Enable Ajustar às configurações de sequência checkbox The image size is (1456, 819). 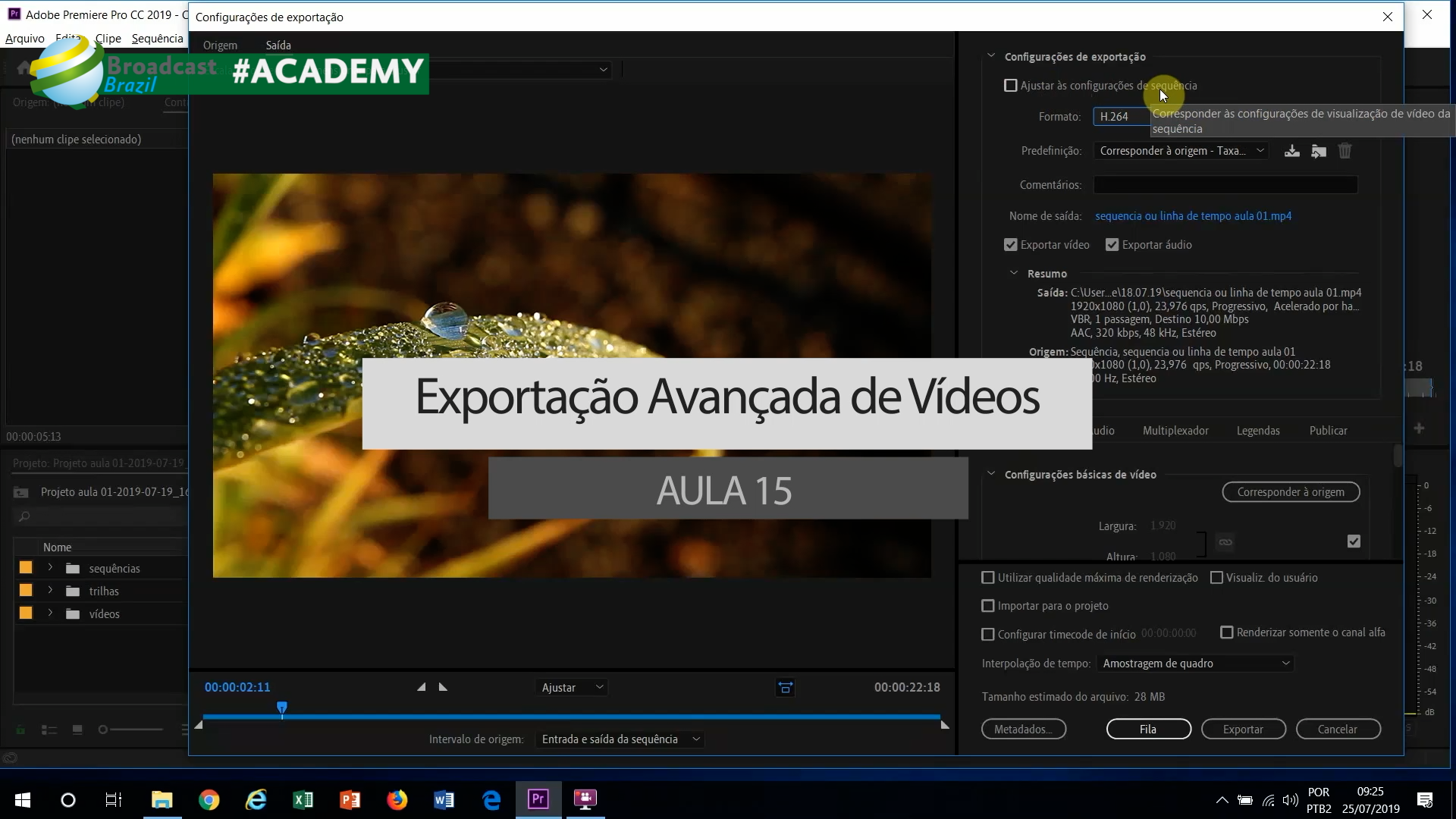(x=1010, y=86)
